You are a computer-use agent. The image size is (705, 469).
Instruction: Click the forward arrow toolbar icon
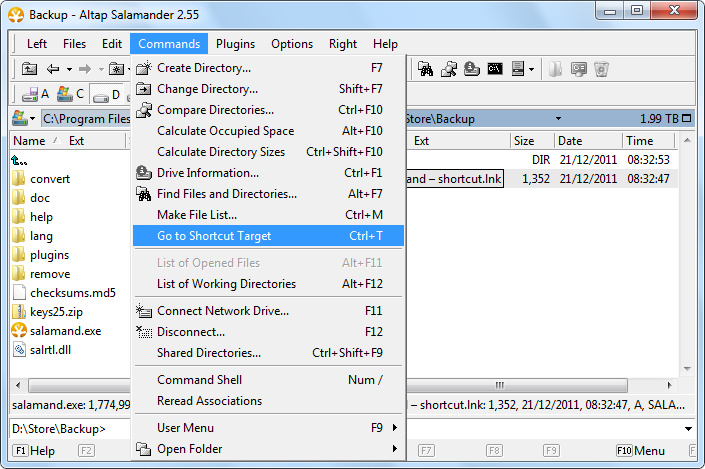[85, 69]
